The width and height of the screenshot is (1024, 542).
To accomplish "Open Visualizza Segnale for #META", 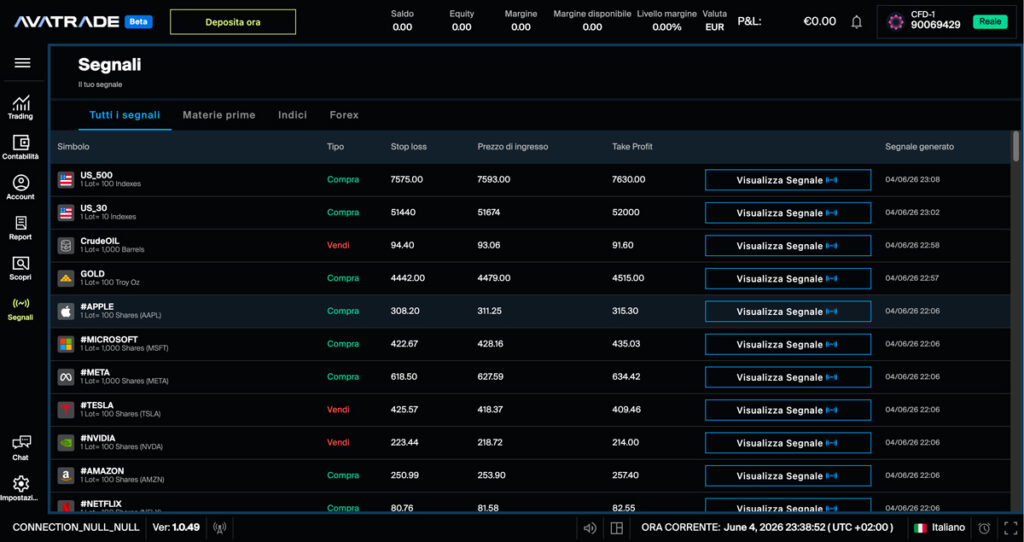I will coord(788,377).
